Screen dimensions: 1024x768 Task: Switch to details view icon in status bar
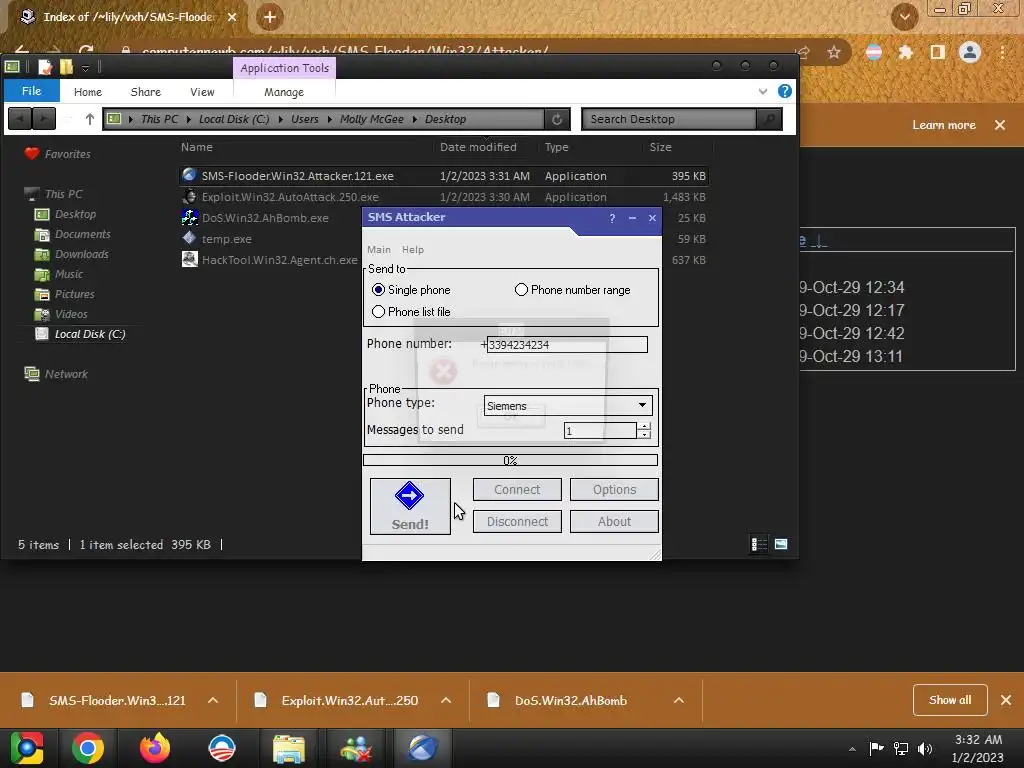click(759, 544)
